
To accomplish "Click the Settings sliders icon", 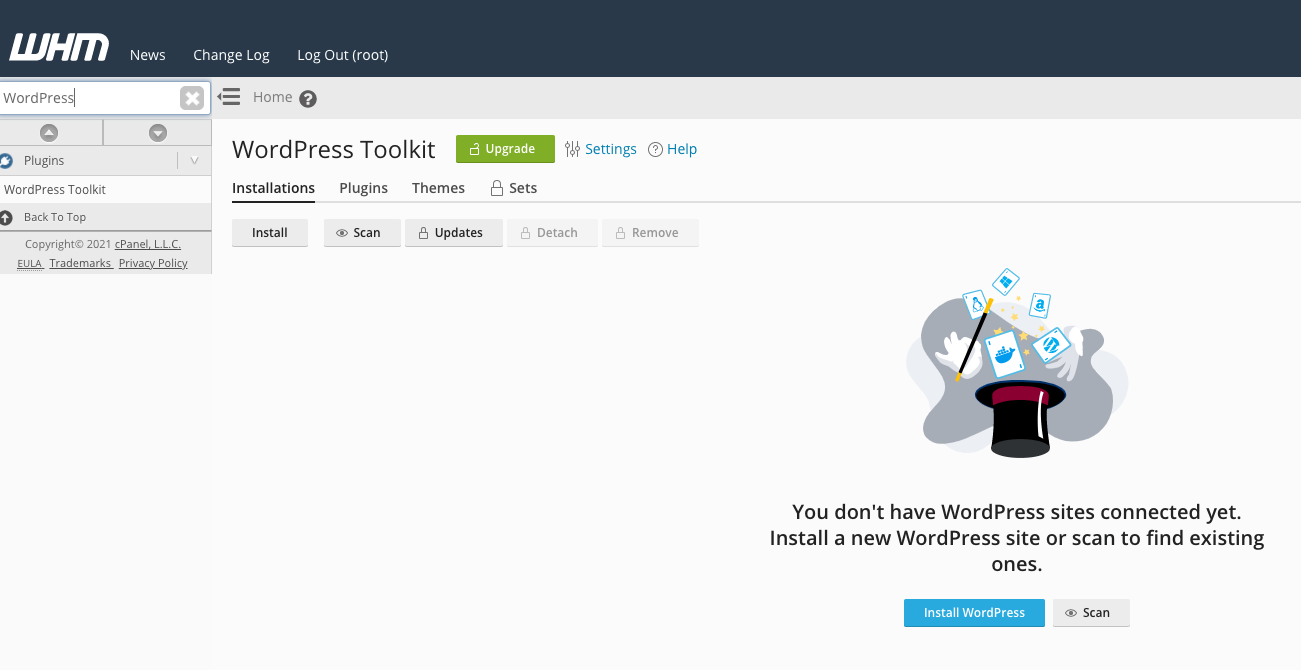I will (x=571, y=148).
